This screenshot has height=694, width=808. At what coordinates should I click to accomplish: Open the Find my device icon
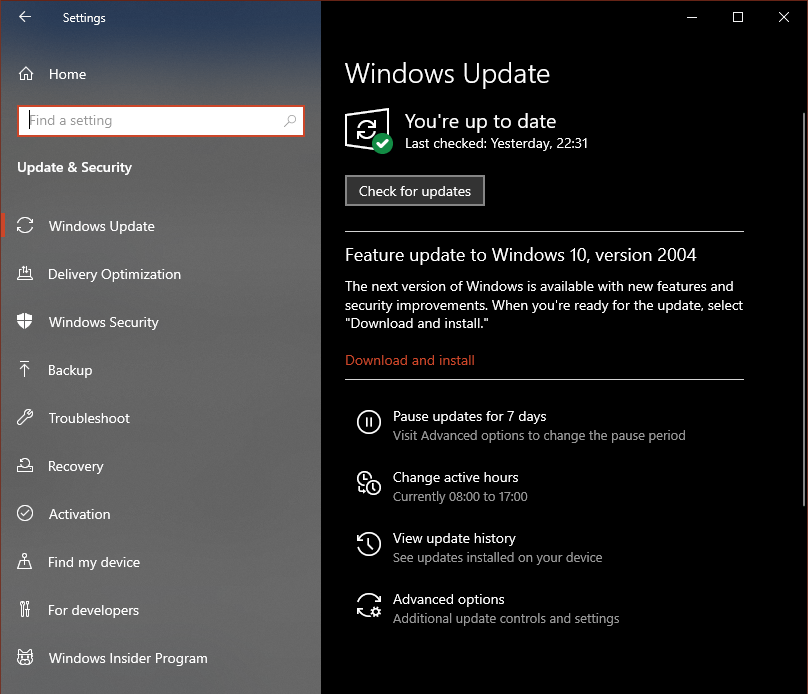point(25,561)
